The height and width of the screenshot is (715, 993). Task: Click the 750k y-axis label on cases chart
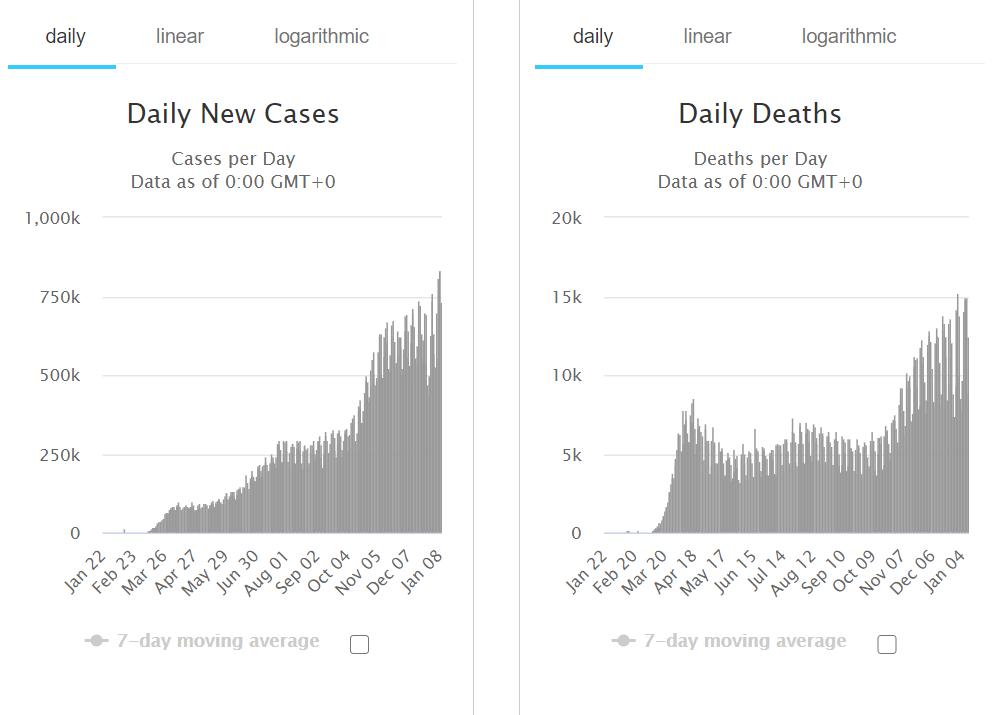coord(60,297)
